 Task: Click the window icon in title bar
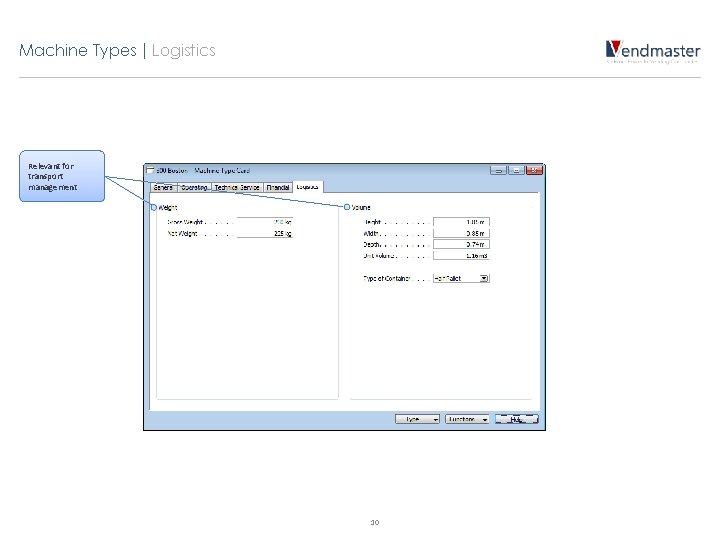pyautogui.click(x=150, y=170)
